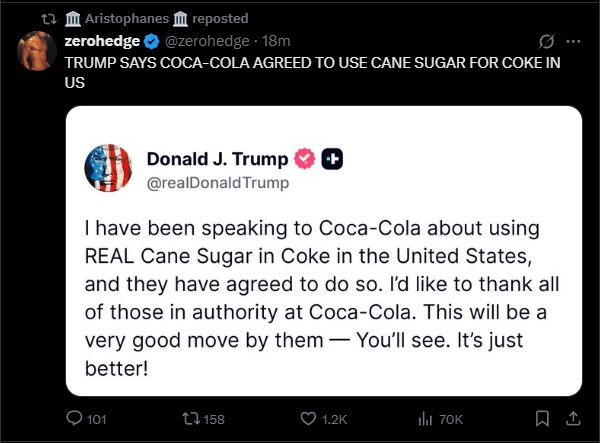
Task: Open the reply comment icon
Action: [x=74, y=419]
